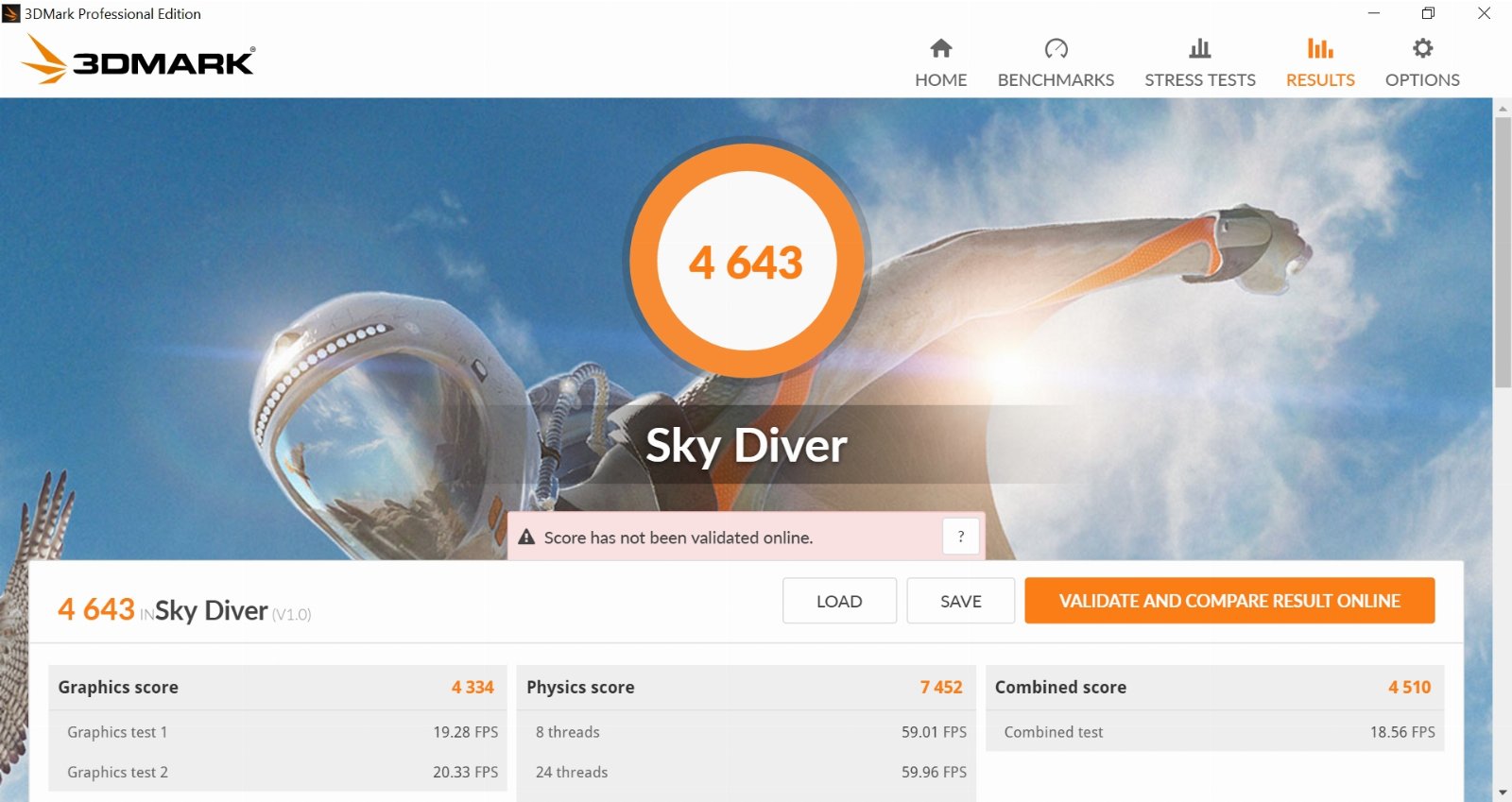
Task: Click the 20.33 FPS value
Action: pos(465,772)
